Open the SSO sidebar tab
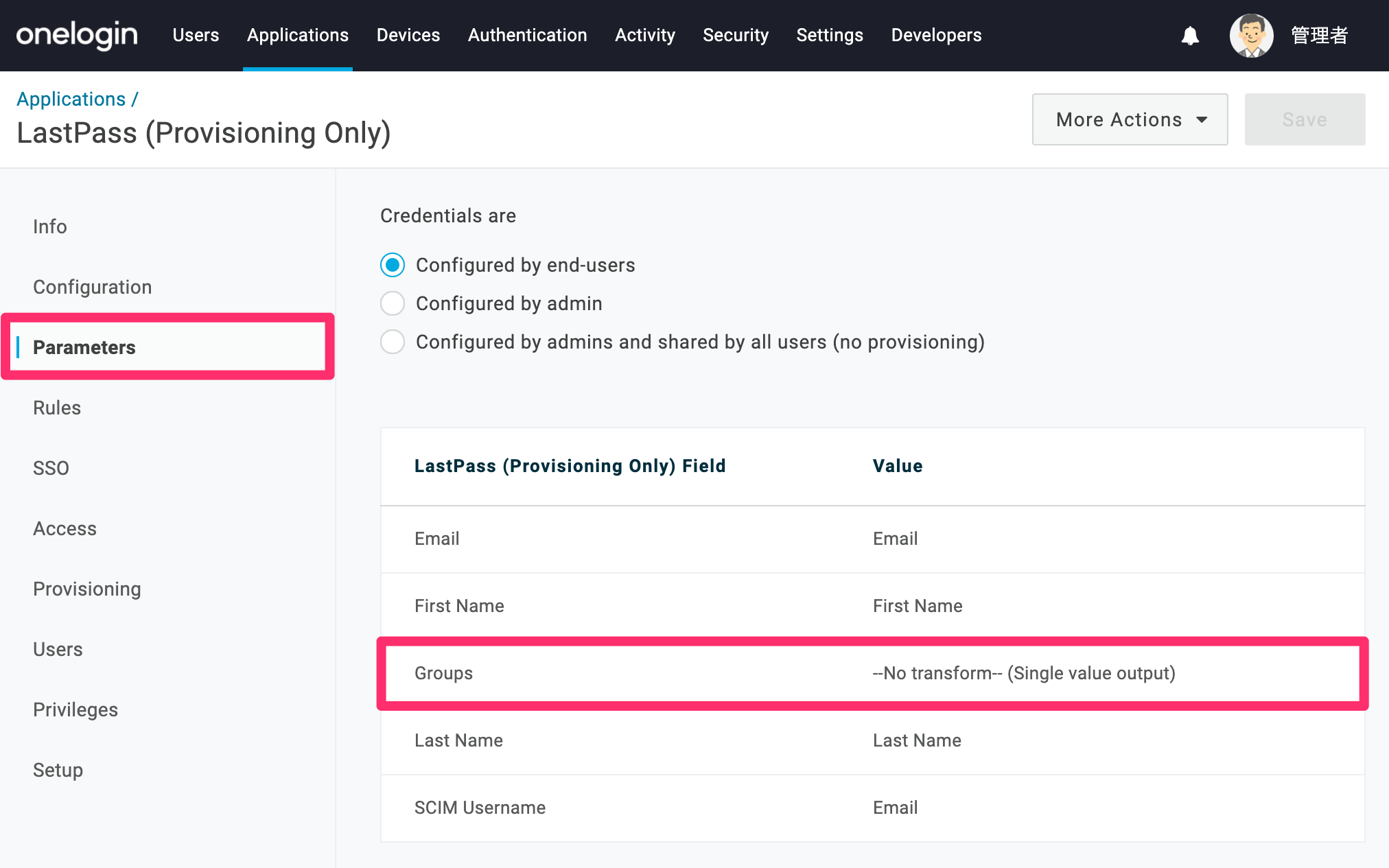The image size is (1389, 868). pos(51,468)
